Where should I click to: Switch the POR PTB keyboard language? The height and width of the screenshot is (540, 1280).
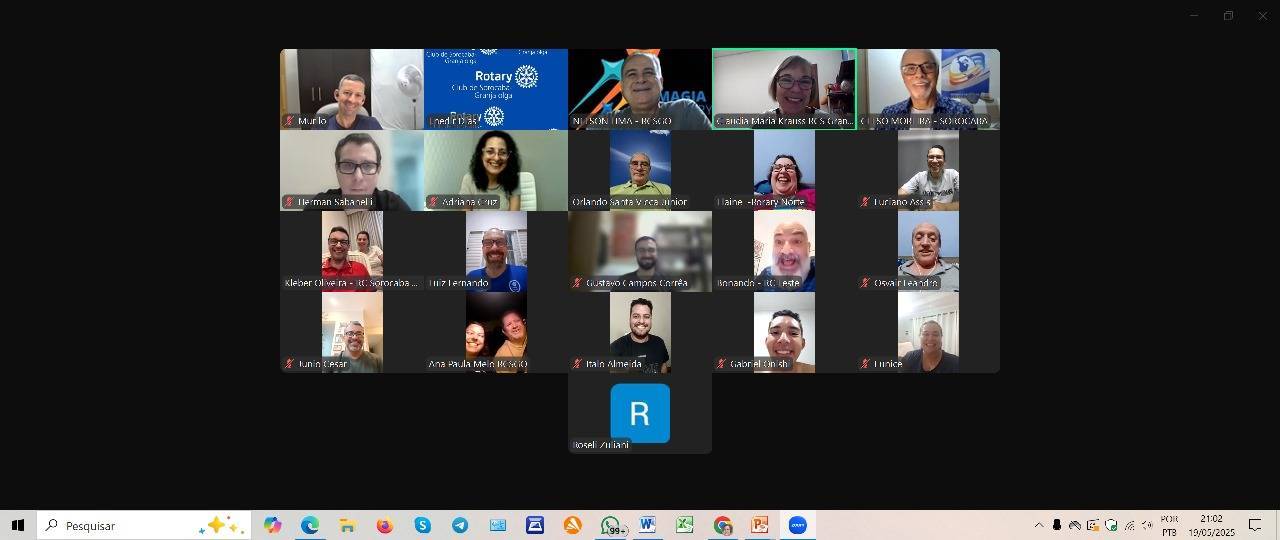point(1169,525)
